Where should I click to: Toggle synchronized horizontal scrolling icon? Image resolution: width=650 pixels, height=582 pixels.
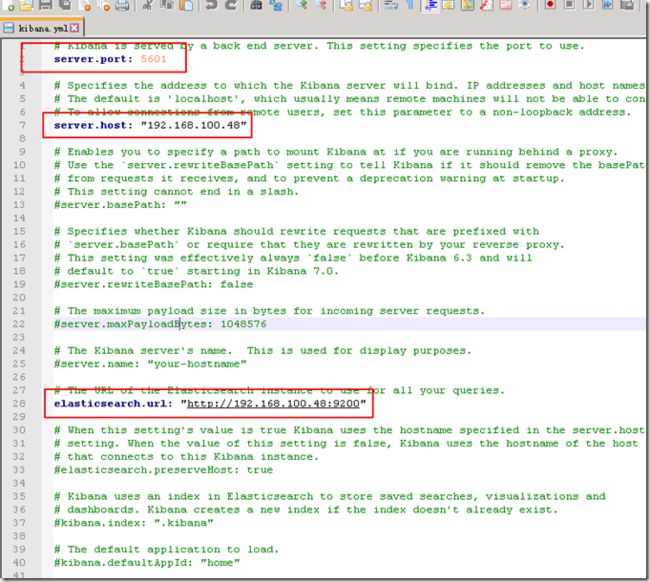pyautogui.click(x=366, y=5)
